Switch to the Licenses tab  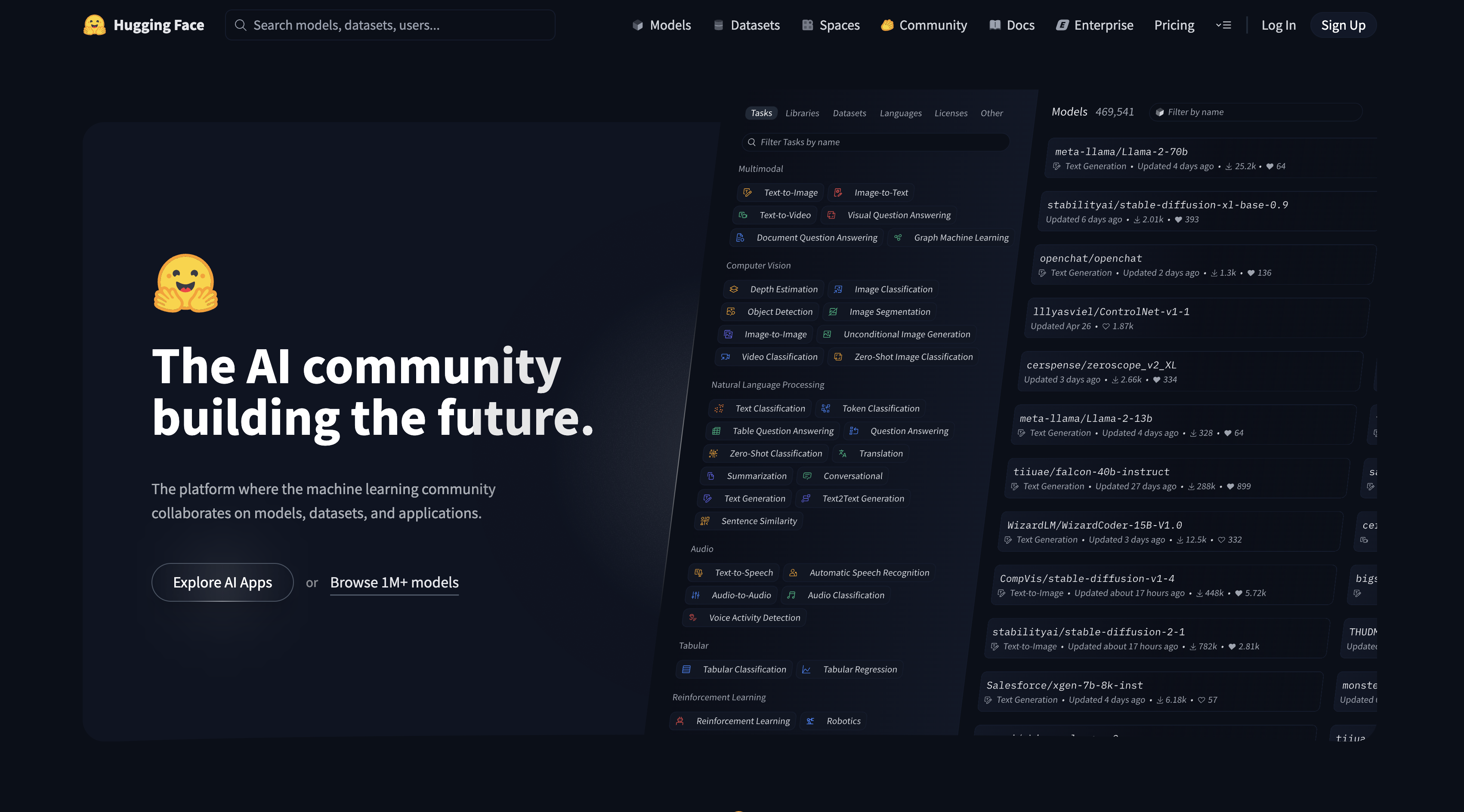(951, 113)
